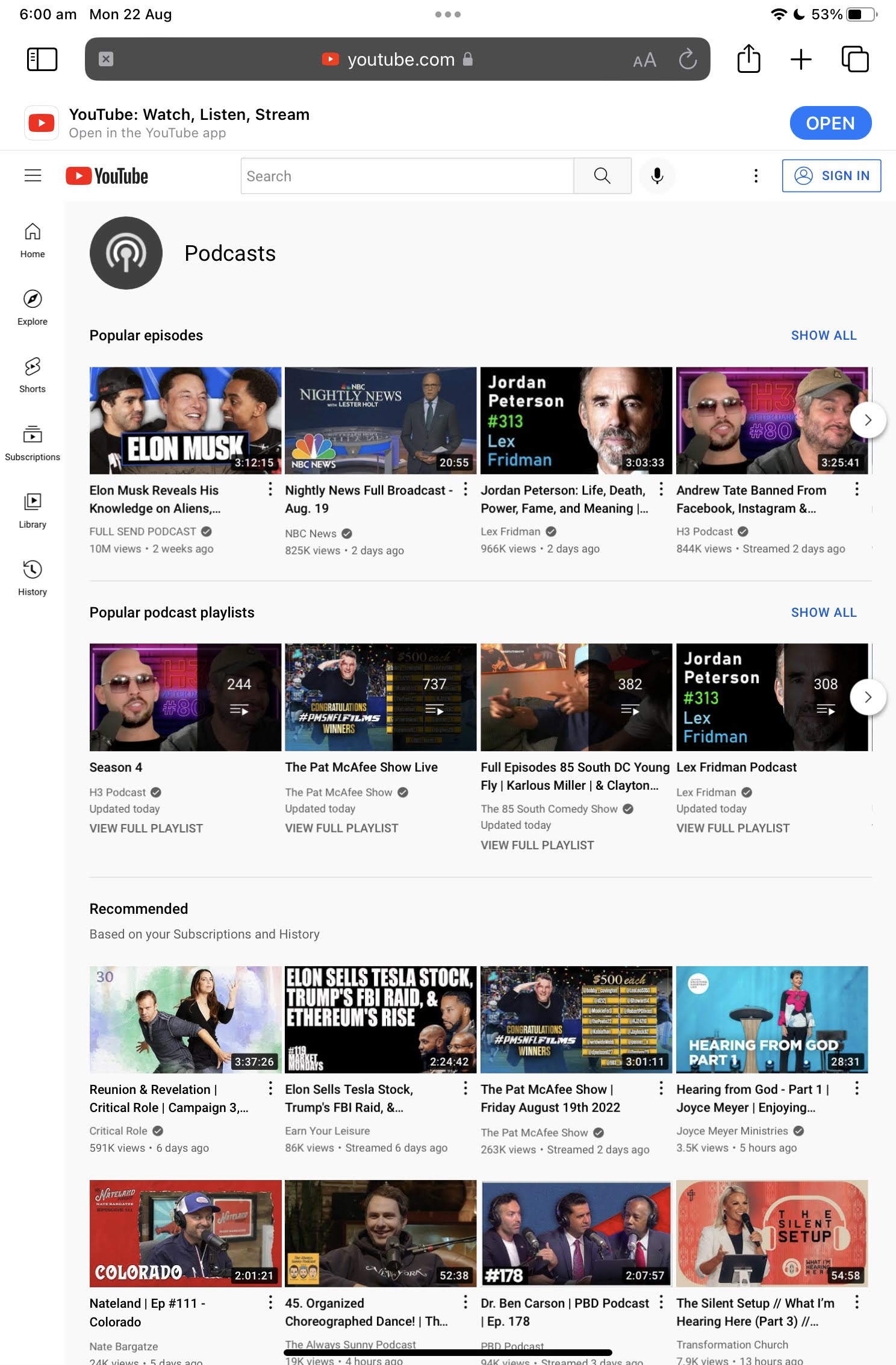The height and width of the screenshot is (1365, 896).
Task: Tap the voice search microphone icon
Action: click(657, 176)
